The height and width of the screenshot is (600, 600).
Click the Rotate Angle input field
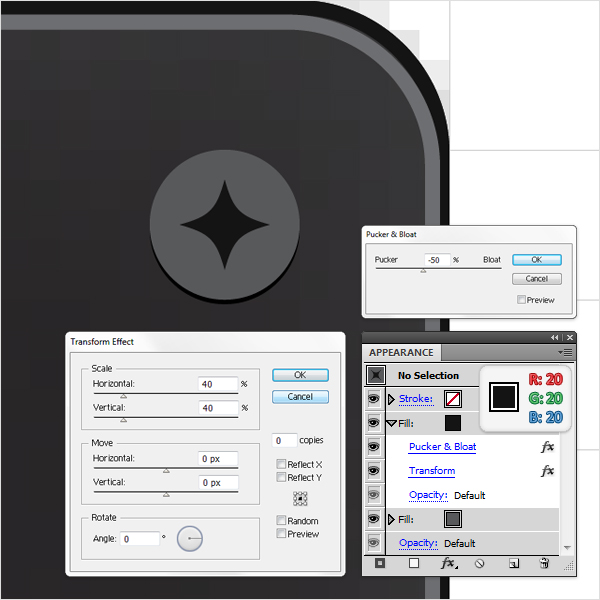[x=139, y=539]
